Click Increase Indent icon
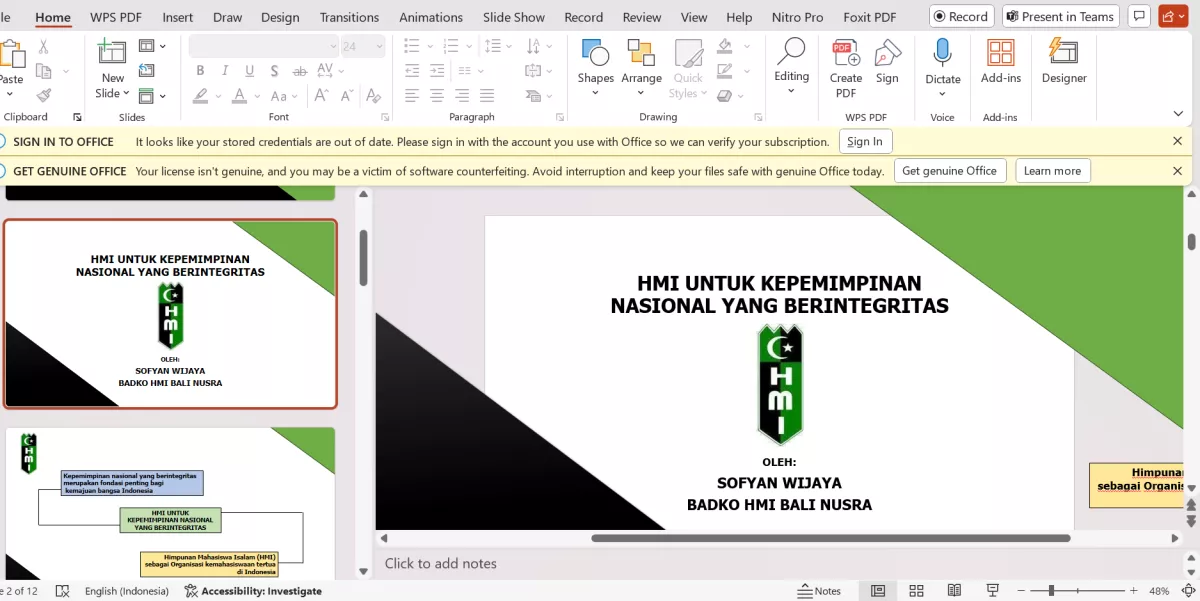1200x601 pixels. (437, 70)
